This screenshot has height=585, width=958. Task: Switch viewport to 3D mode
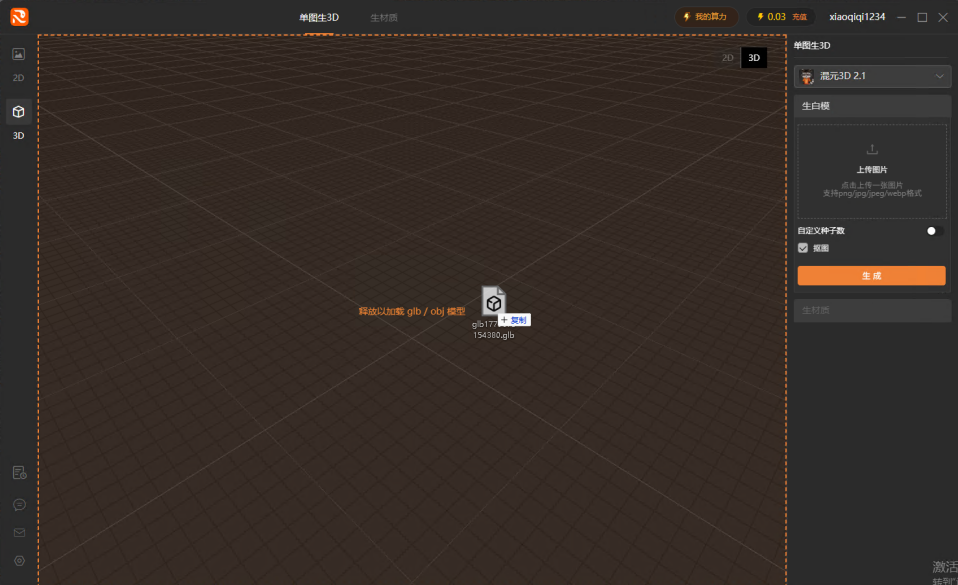(754, 57)
